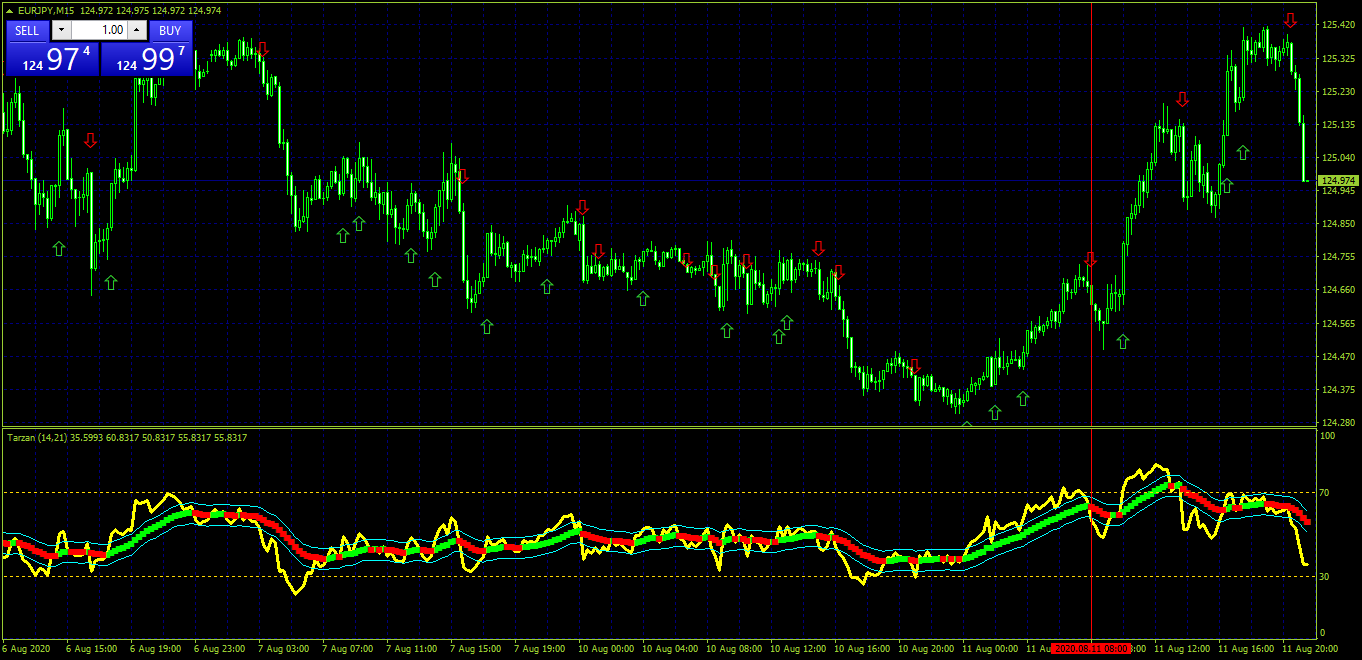The width and height of the screenshot is (1362, 660).
Task: Decrease trade volume with the down arrow
Action: point(60,30)
